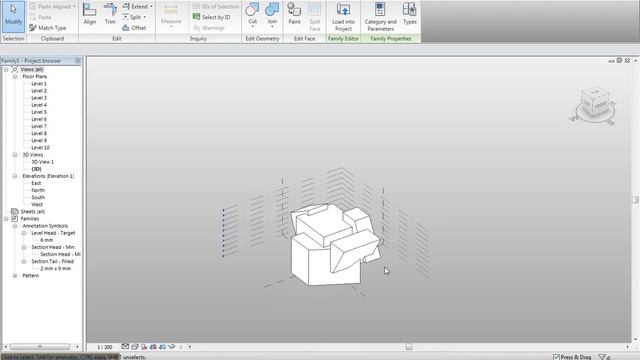
Task: Toggle Press & Drag checkbox
Action: (556, 357)
